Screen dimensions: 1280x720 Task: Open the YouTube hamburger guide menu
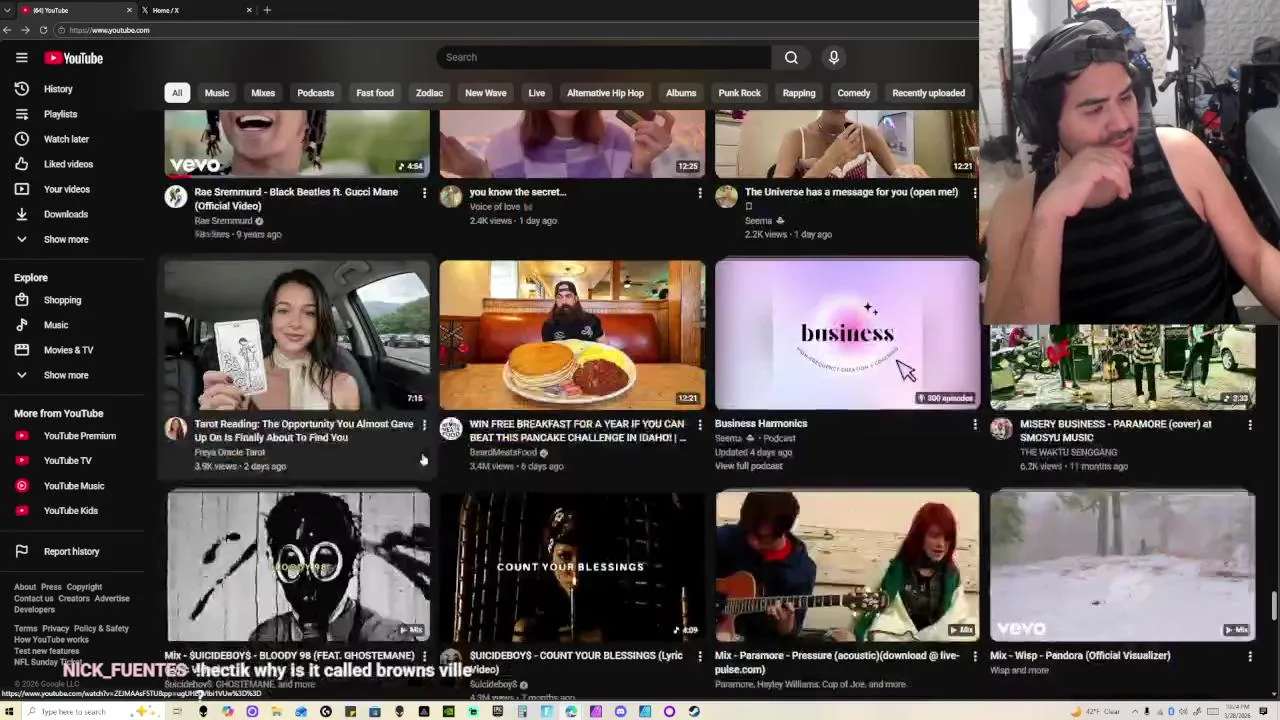pyautogui.click(x=21, y=58)
